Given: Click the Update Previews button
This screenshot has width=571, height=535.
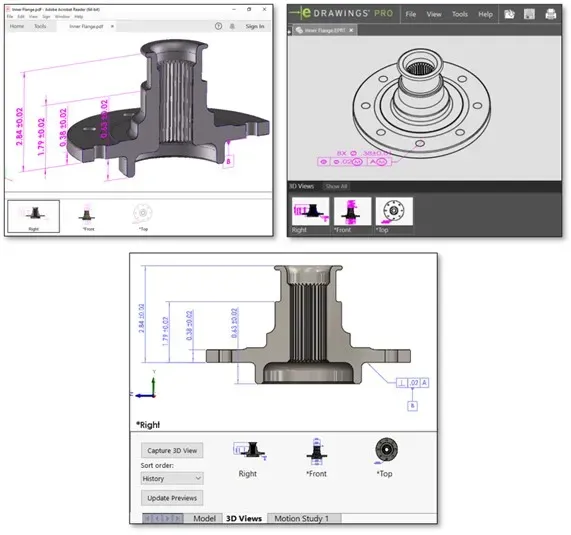Looking at the screenshot, I should pos(172,498).
